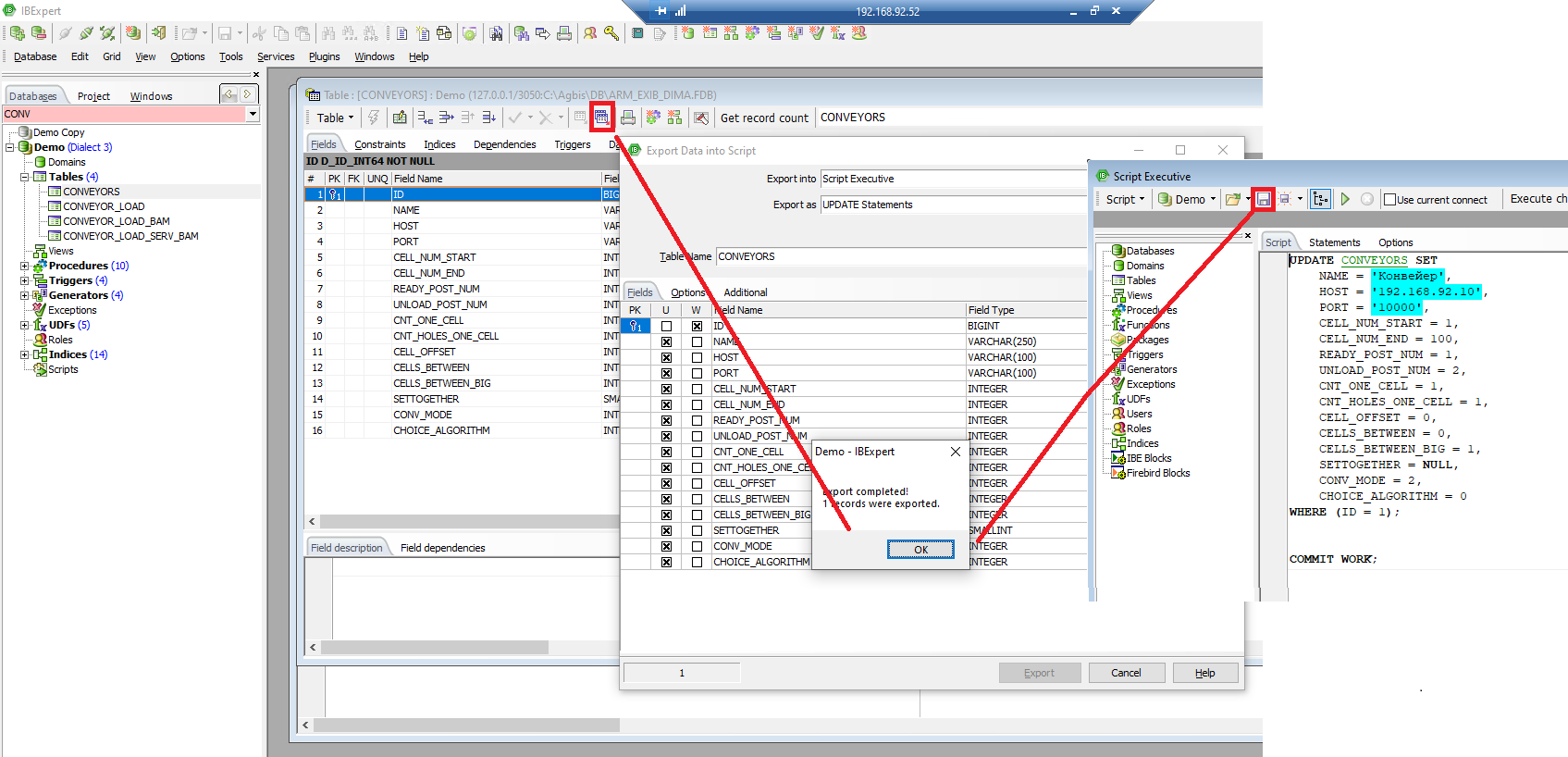Open the Tools menu
Screen dimensions: 1568x757
[231, 57]
